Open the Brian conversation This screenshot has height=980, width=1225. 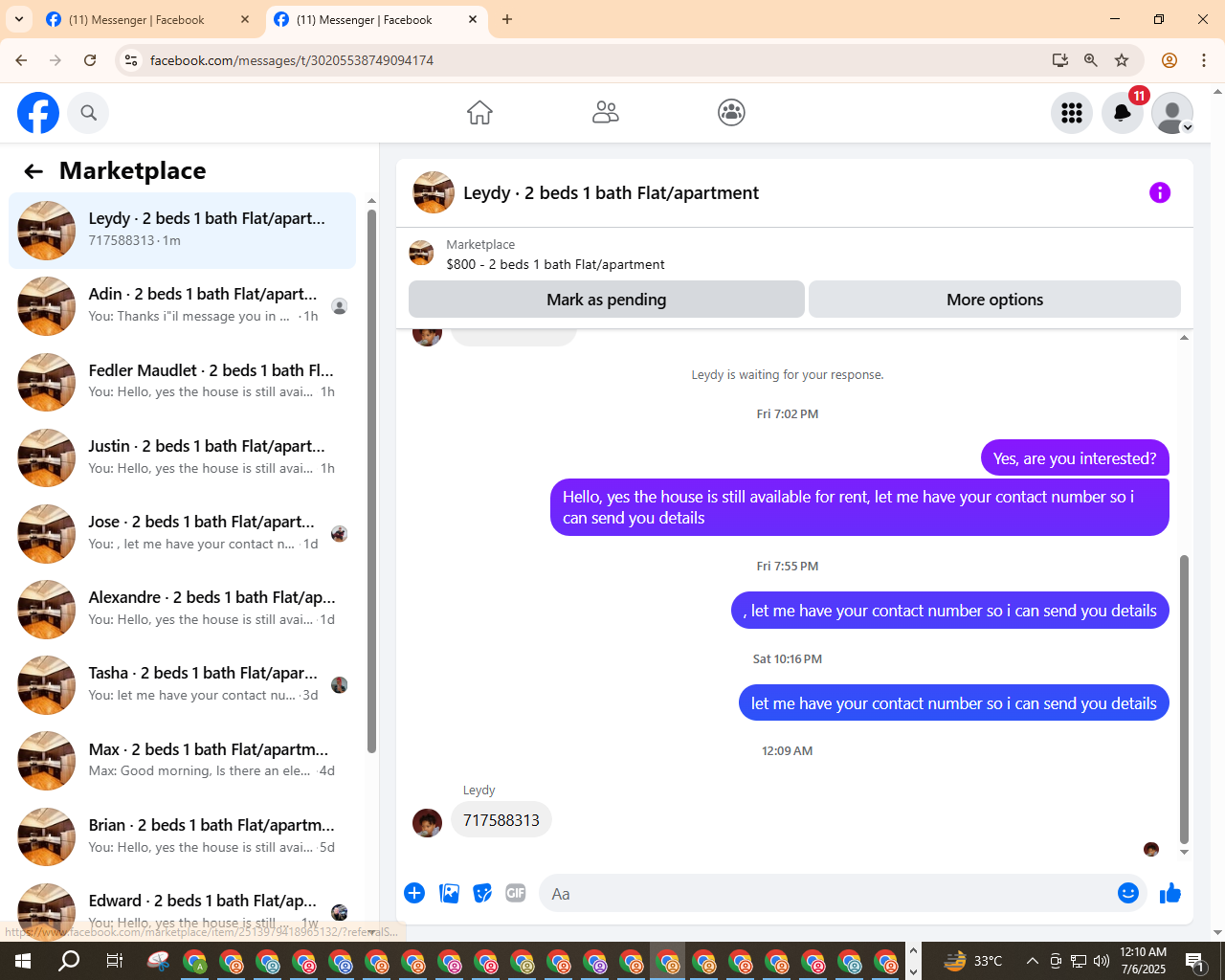coord(182,836)
